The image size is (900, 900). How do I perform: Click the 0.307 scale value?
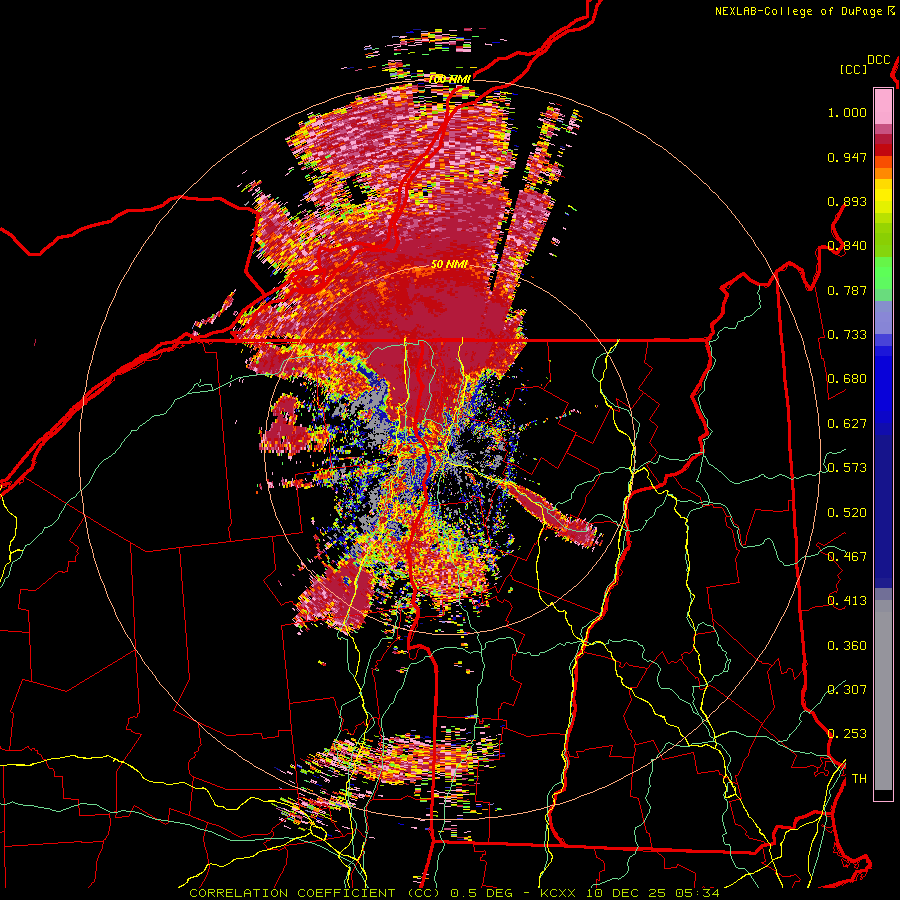tap(847, 690)
